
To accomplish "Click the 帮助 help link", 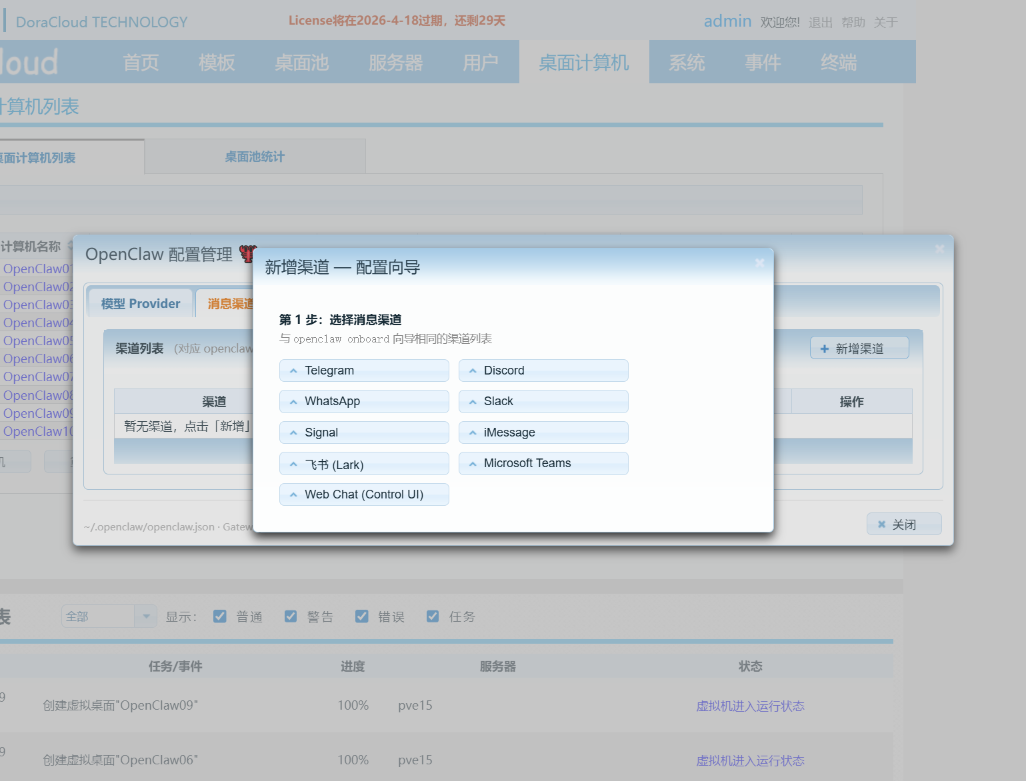I will pos(853,22).
